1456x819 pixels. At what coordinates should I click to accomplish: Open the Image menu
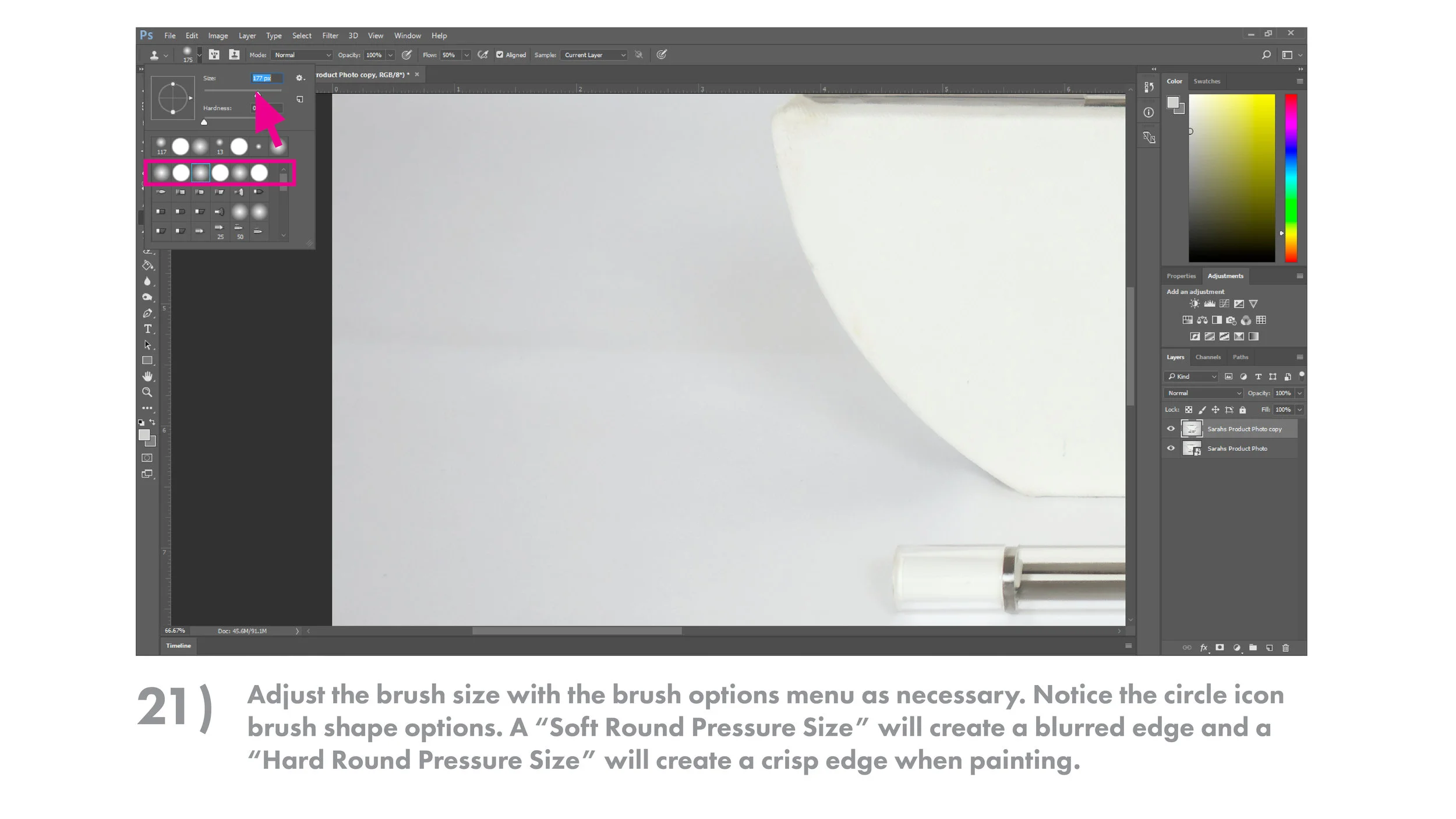pyautogui.click(x=218, y=36)
